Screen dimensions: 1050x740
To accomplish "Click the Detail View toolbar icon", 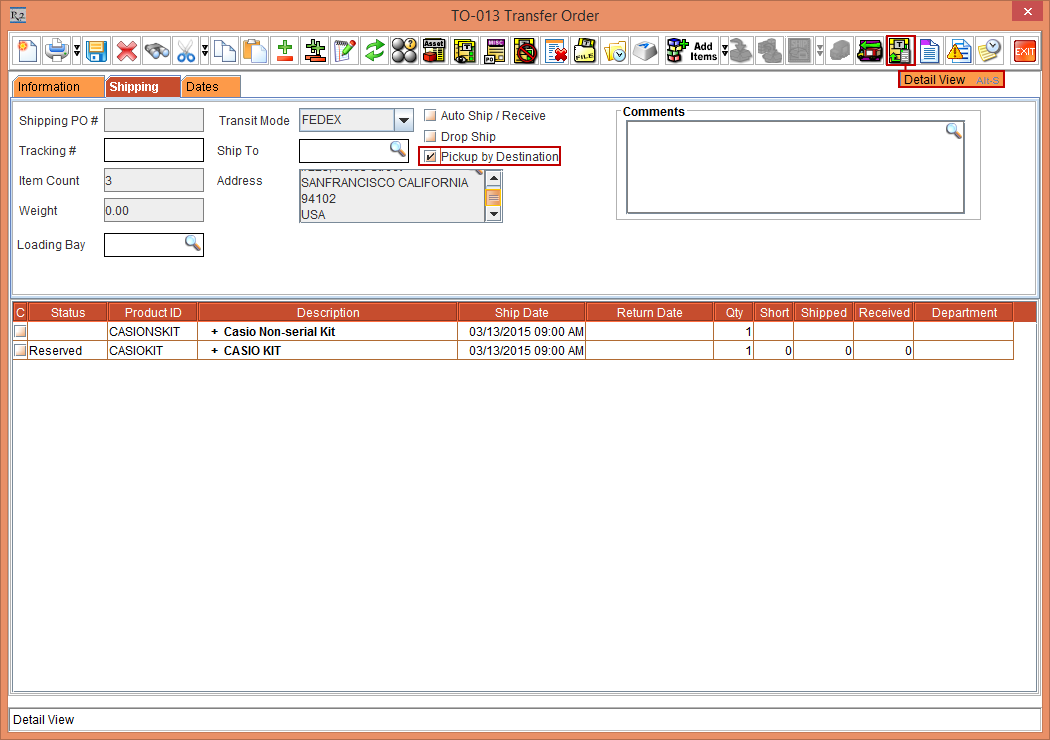I will (900, 50).
